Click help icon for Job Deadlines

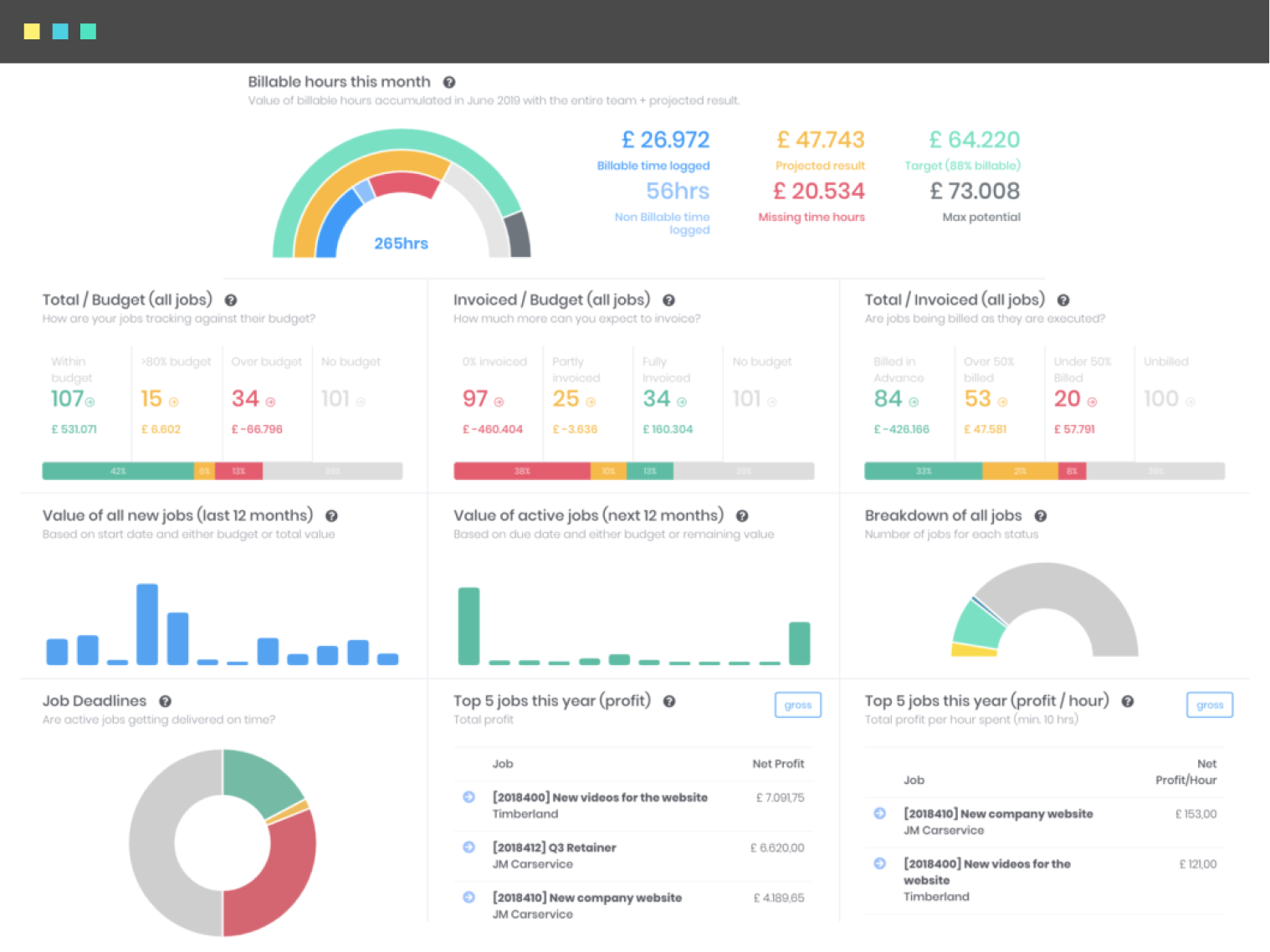pos(166,702)
